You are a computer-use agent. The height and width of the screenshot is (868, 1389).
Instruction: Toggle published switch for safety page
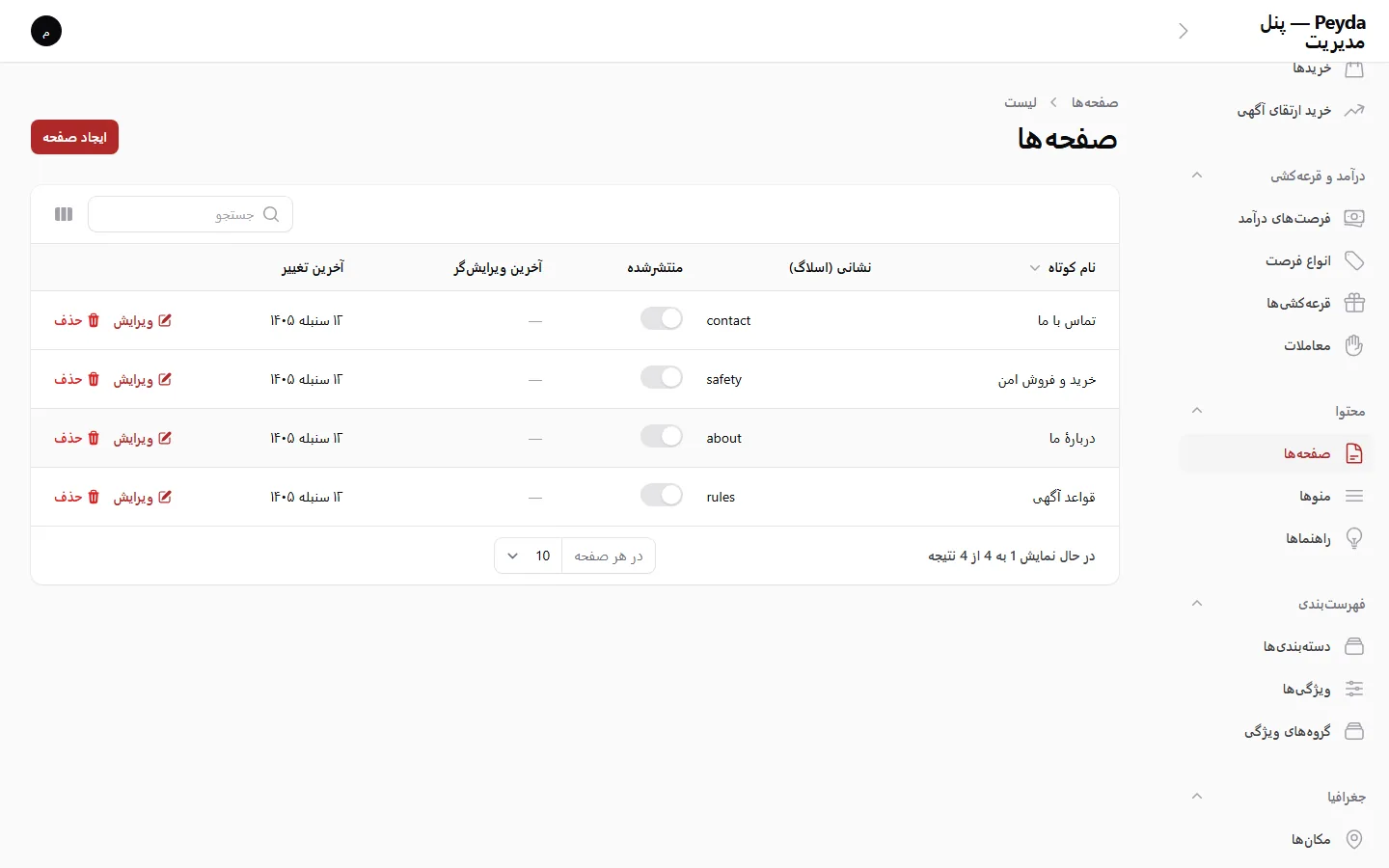[662, 378]
